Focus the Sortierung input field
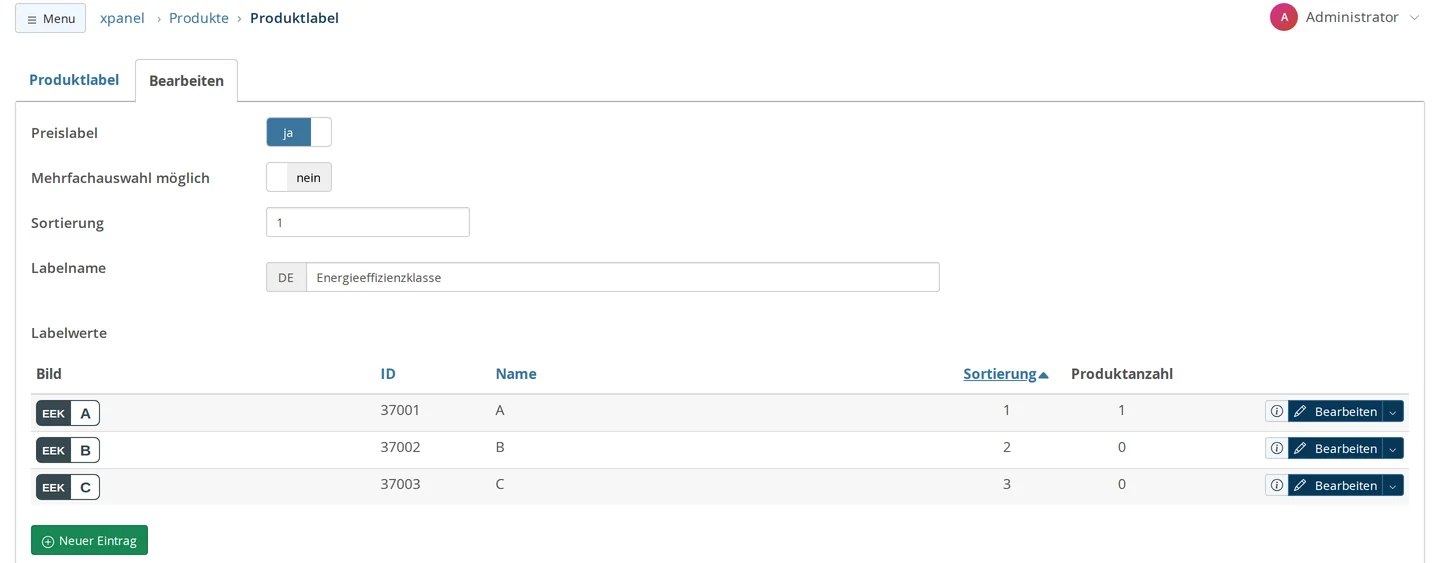Viewport: 1440px width, 563px height. [x=368, y=222]
